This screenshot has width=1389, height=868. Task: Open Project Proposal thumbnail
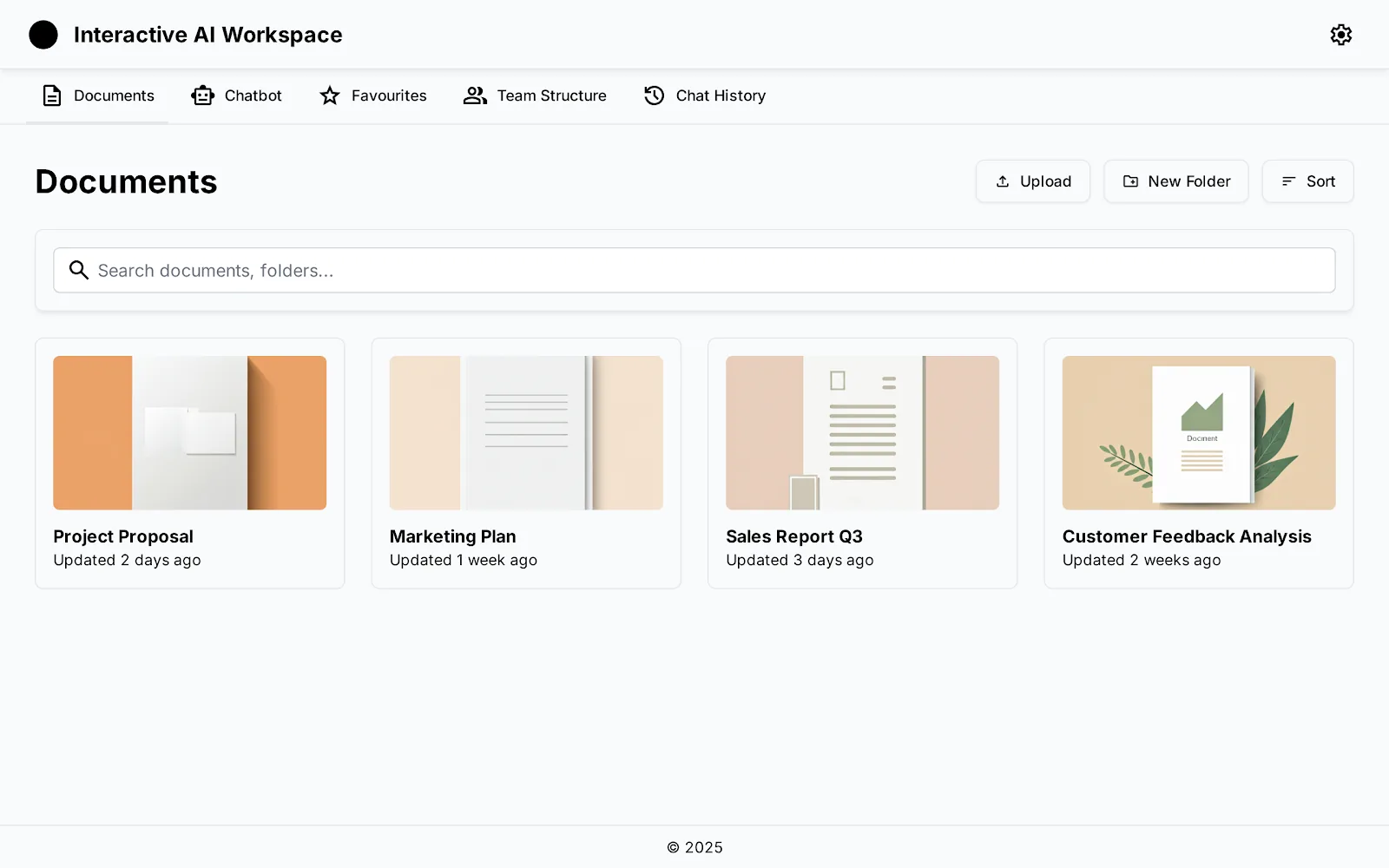(x=190, y=432)
